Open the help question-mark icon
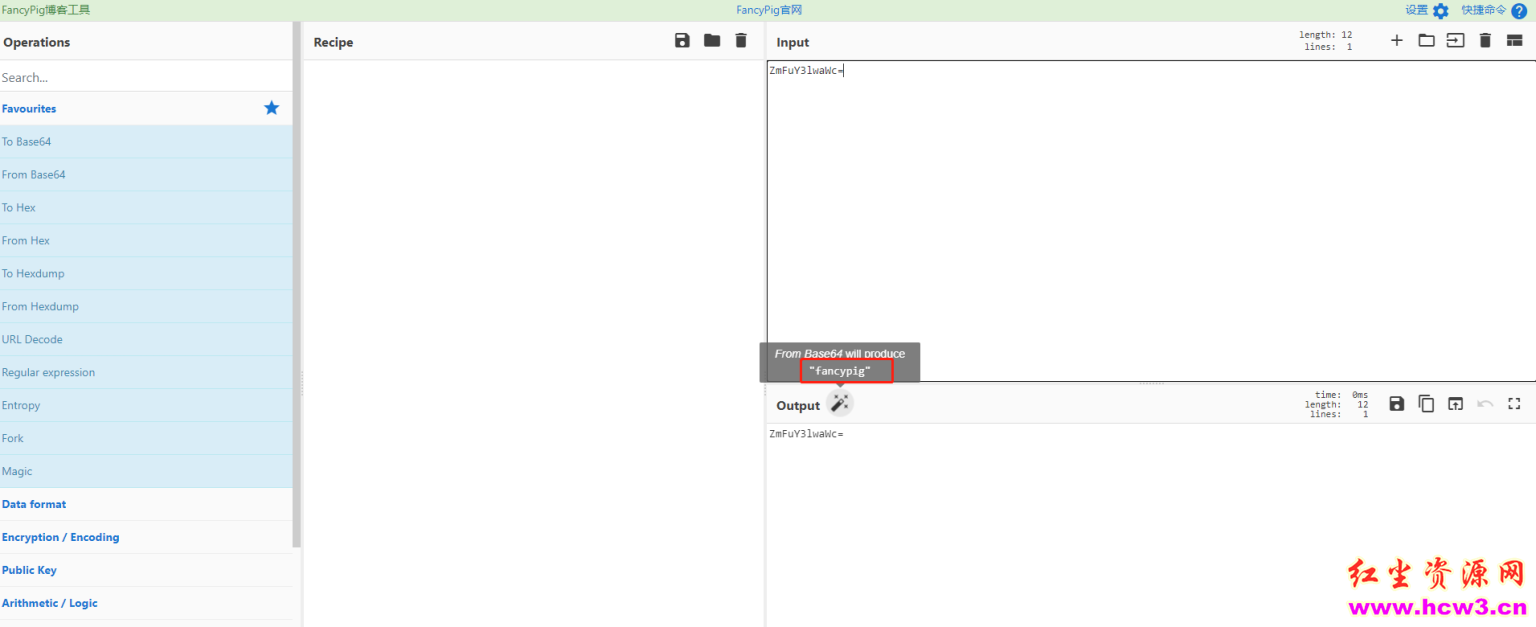The height and width of the screenshot is (627, 1536). (1519, 11)
